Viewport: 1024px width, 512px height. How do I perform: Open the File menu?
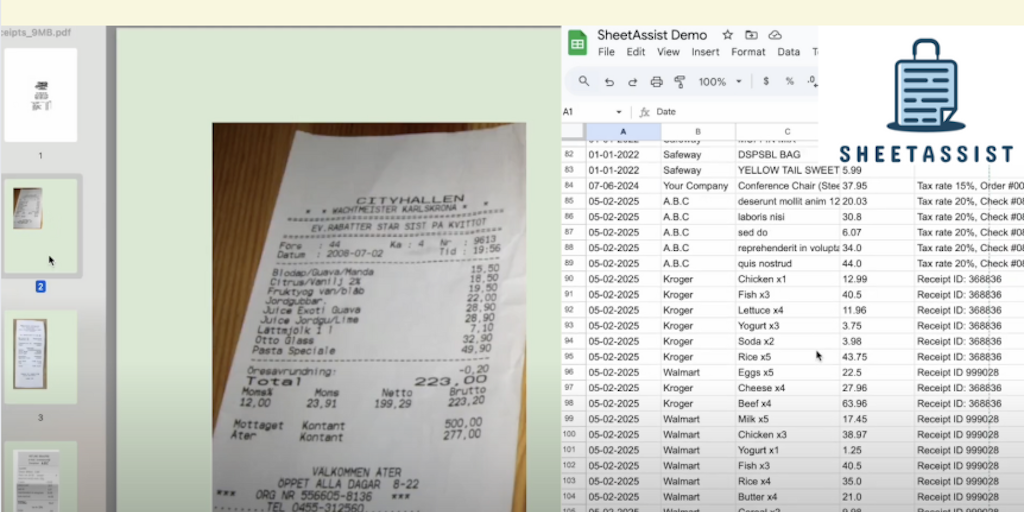click(x=606, y=52)
